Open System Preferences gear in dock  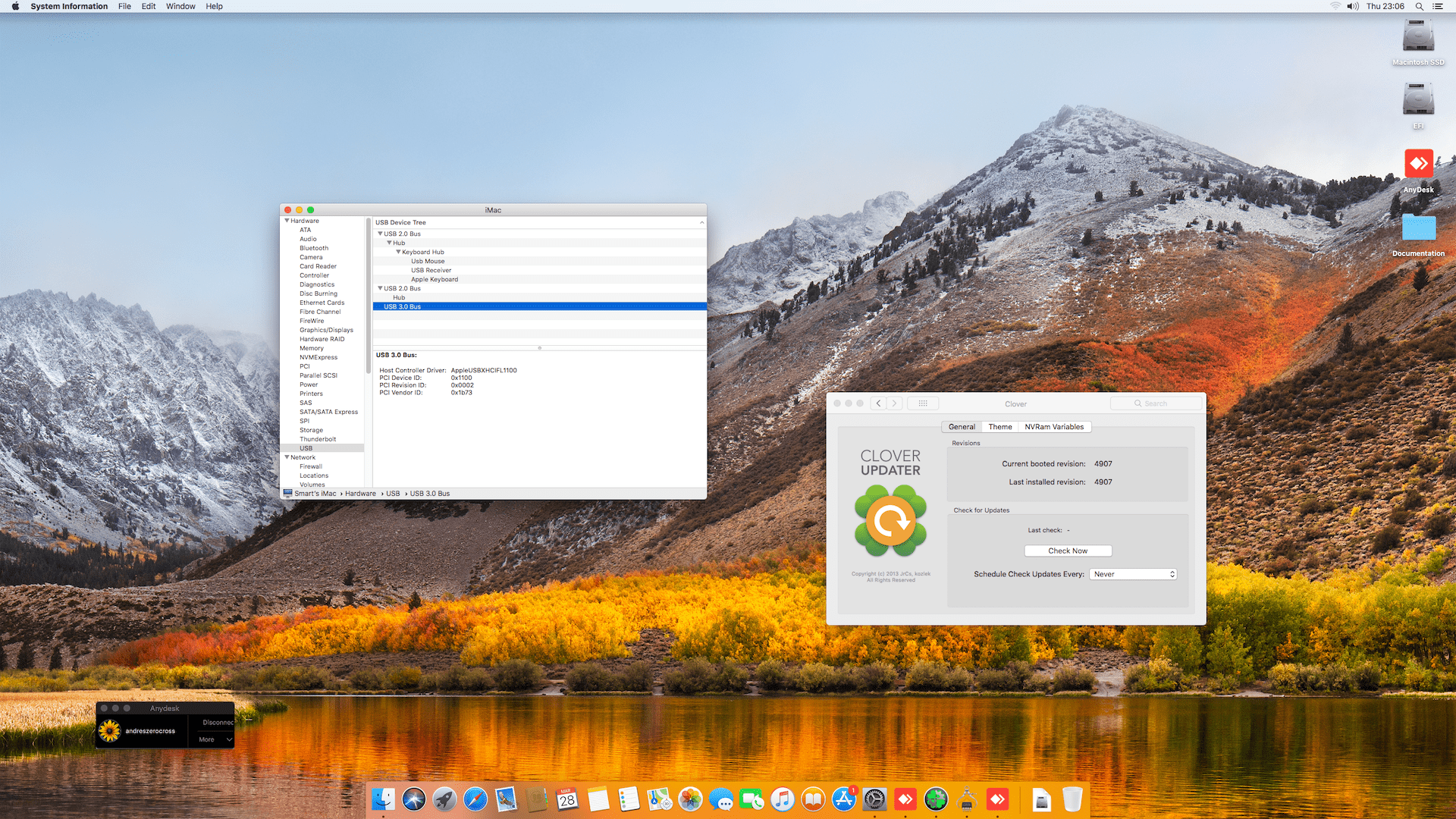point(874,799)
